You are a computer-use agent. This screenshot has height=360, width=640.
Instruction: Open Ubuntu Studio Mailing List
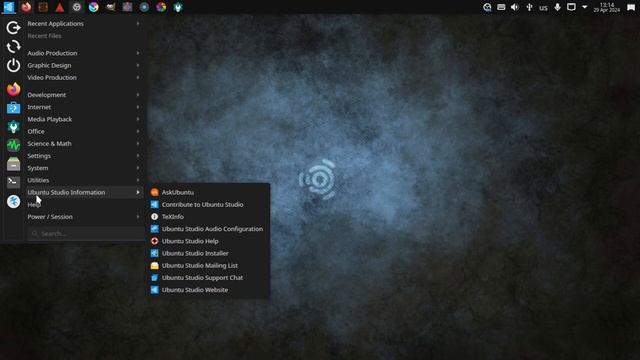click(209, 266)
